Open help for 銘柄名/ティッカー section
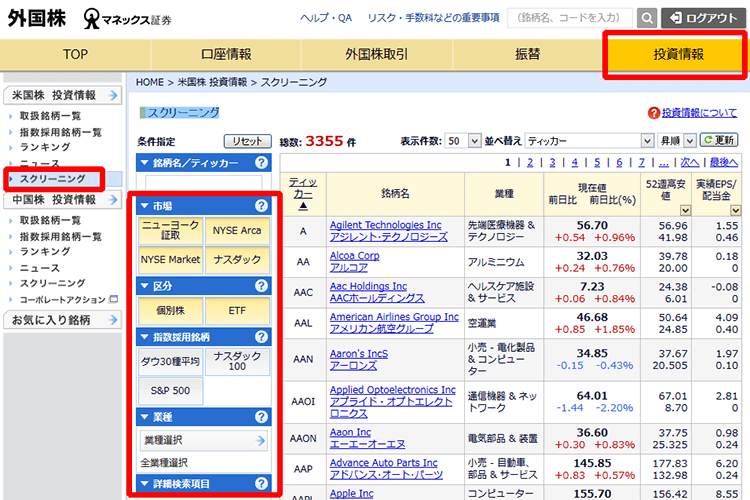The height and width of the screenshot is (500, 750). click(x=261, y=163)
